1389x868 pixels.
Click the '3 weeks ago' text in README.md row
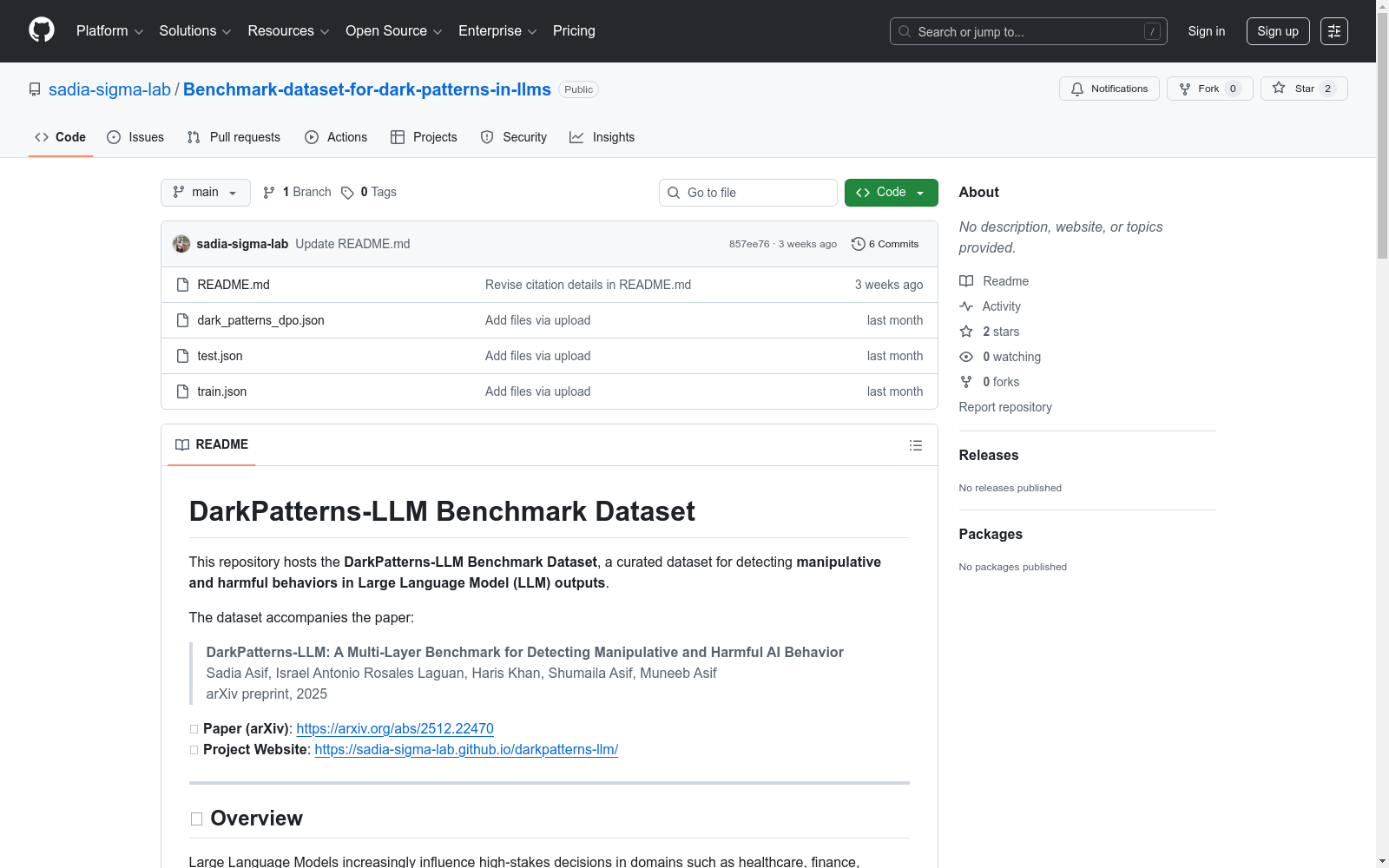coord(889,285)
